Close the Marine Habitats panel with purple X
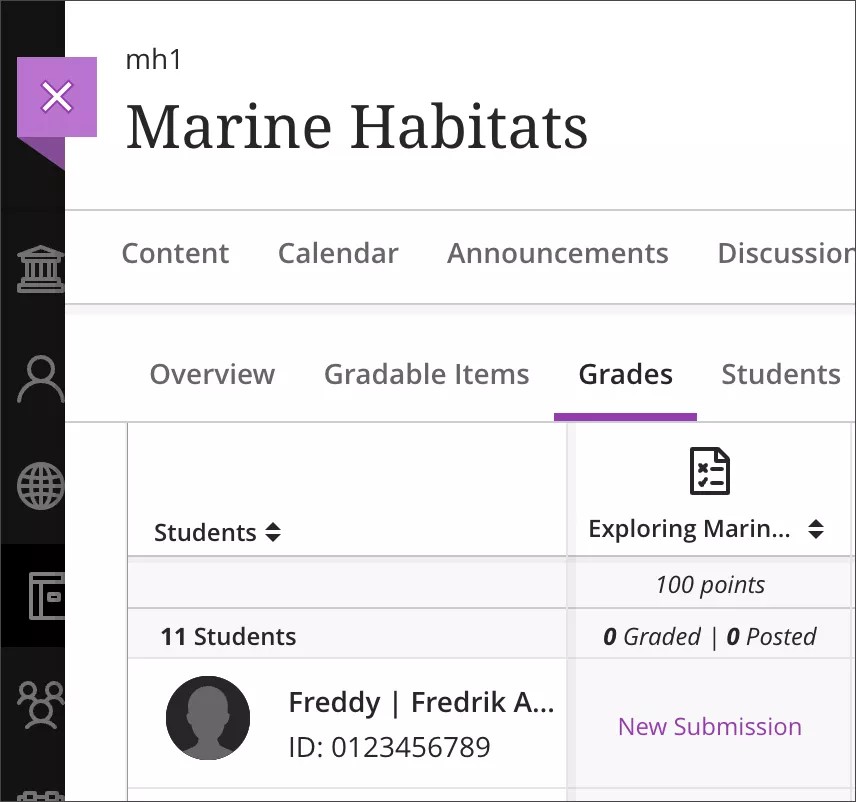 [57, 97]
